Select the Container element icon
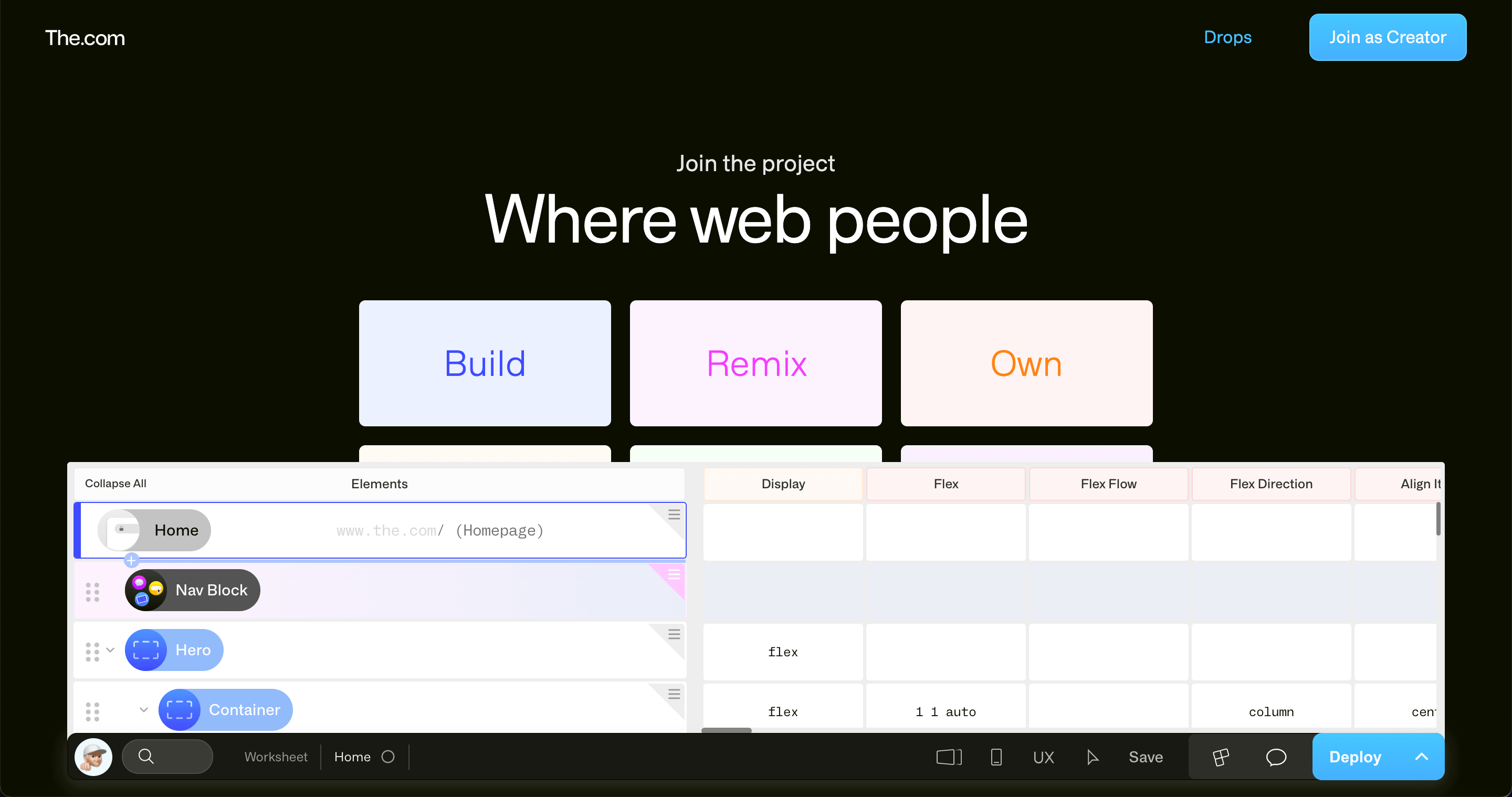 [x=178, y=709]
